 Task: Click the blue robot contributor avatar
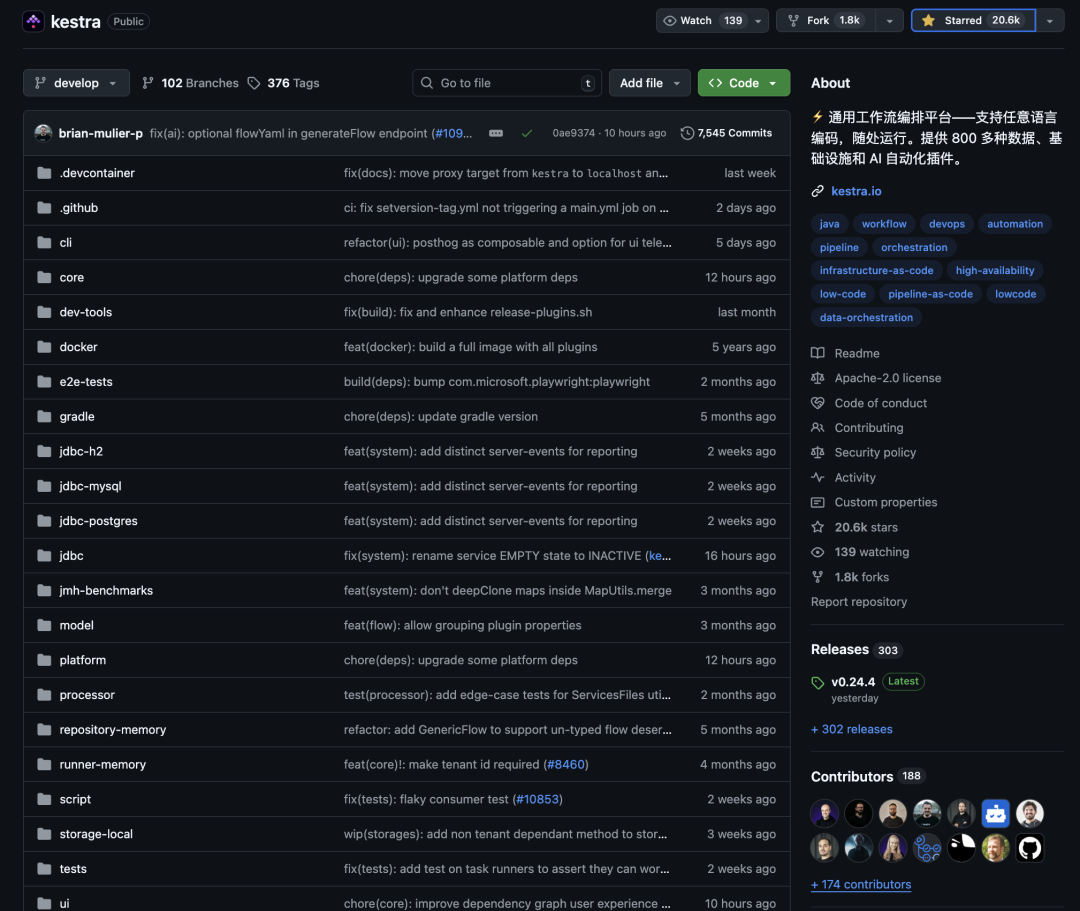pos(995,813)
